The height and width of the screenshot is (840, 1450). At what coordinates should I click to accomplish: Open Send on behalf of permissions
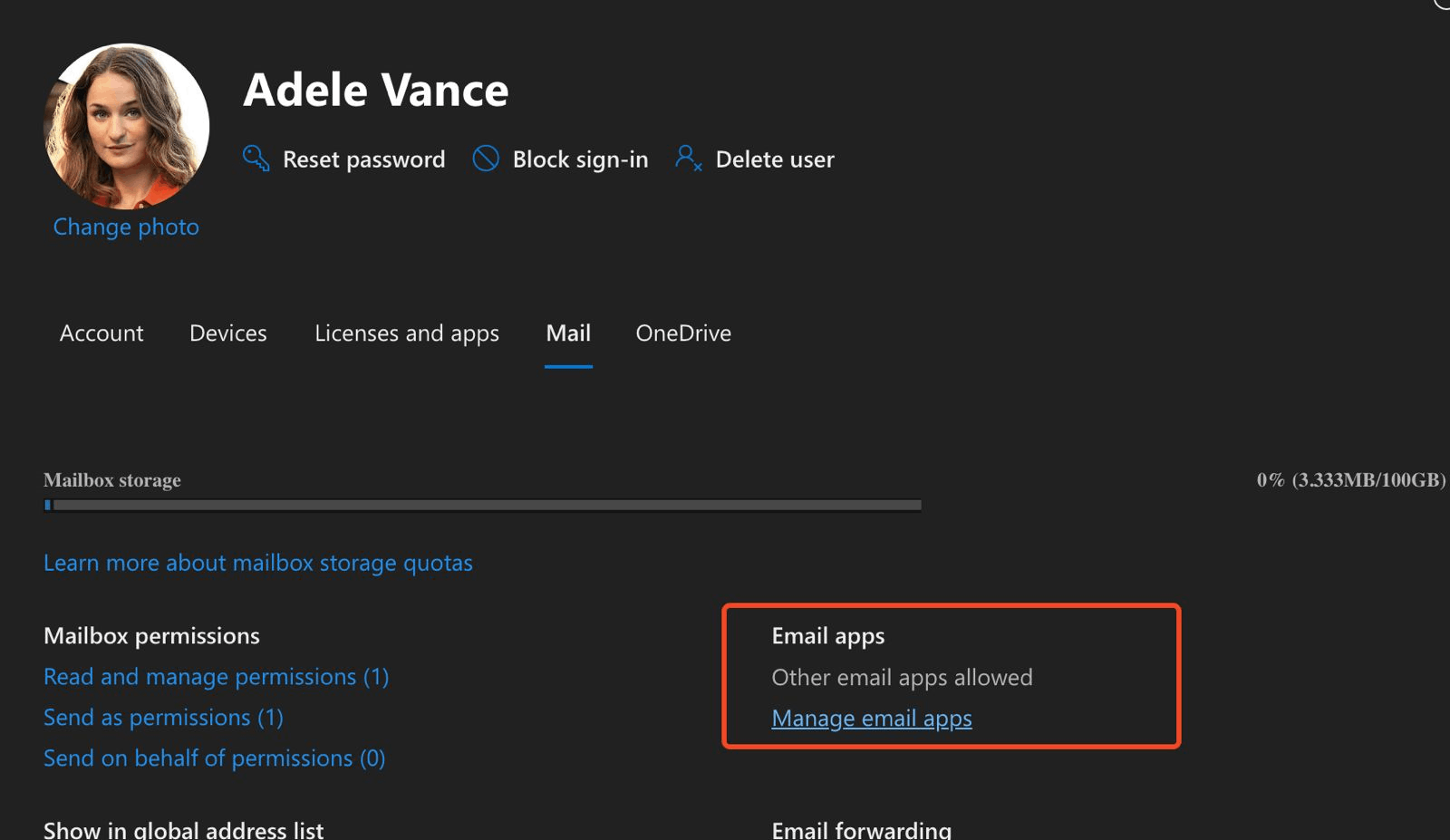click(x=215, y=758)
